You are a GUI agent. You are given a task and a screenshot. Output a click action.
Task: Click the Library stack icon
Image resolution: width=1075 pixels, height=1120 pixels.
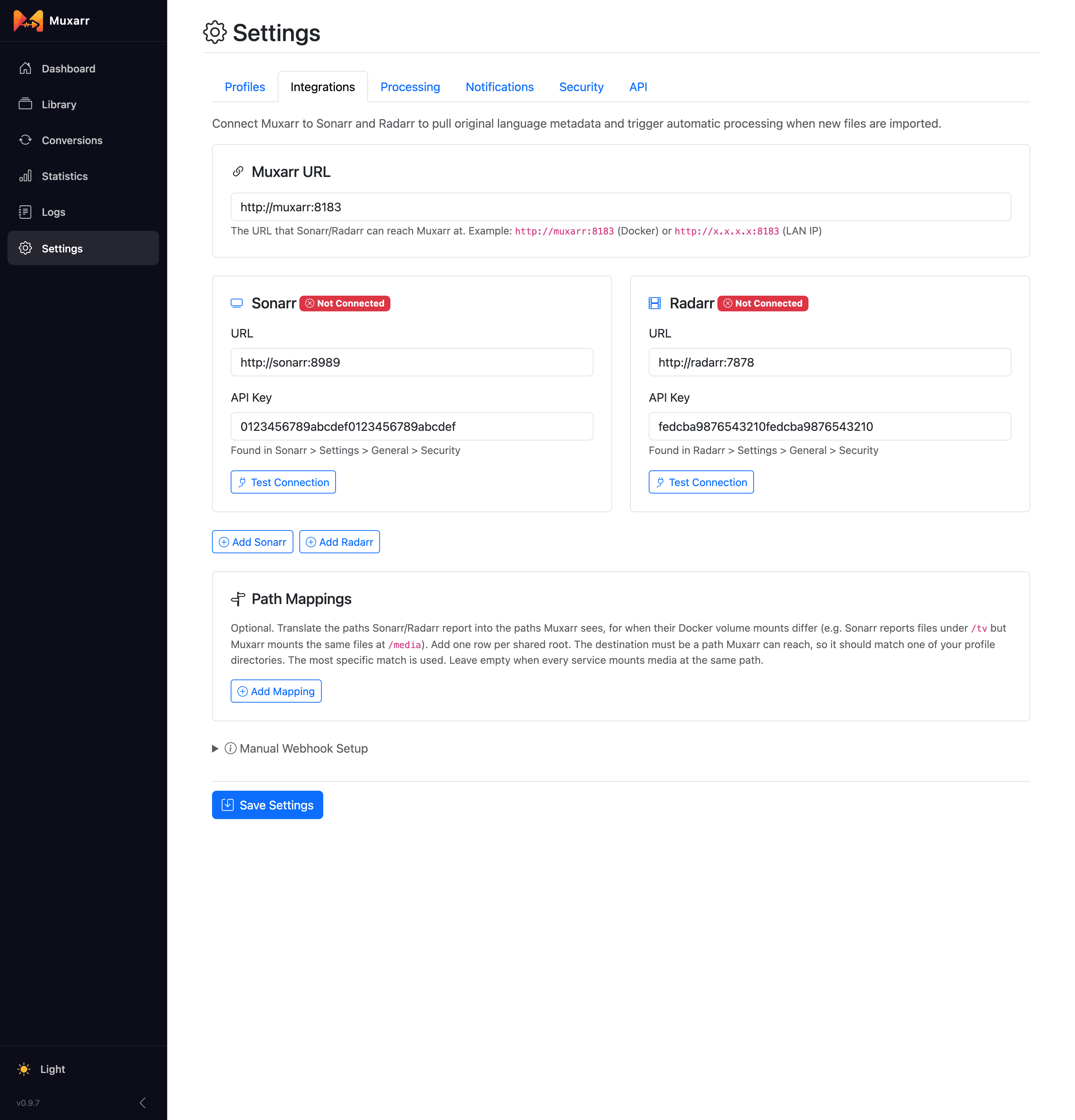click(x=25, y=104)
